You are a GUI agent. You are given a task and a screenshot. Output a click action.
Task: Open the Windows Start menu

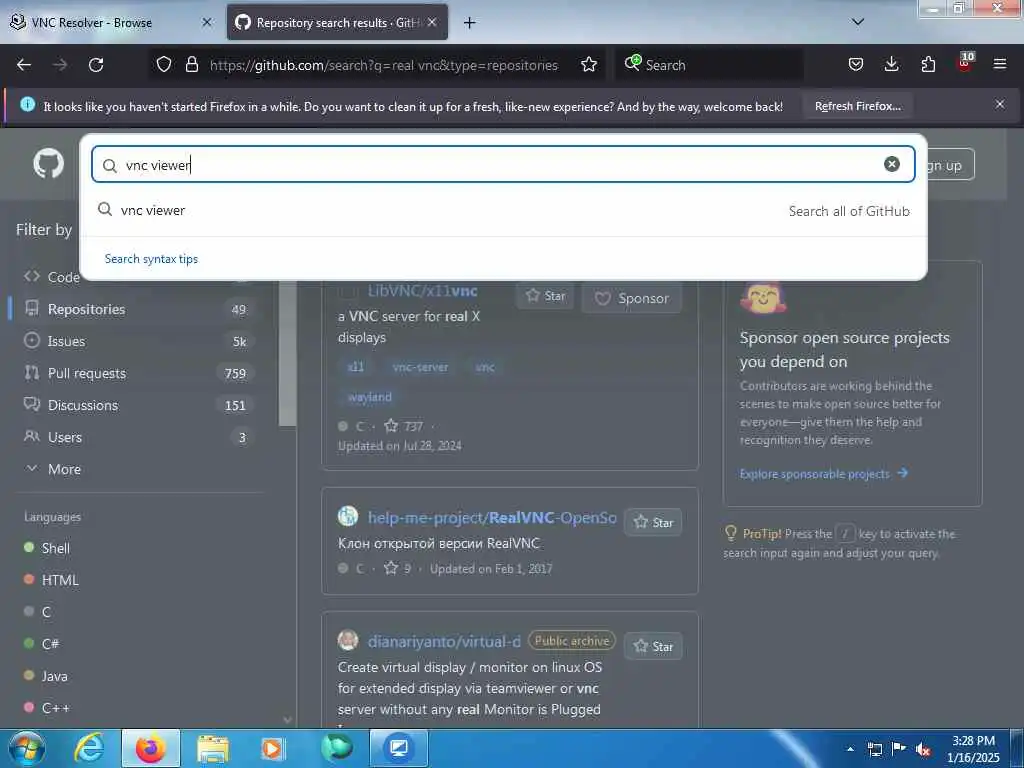(26, 748)
